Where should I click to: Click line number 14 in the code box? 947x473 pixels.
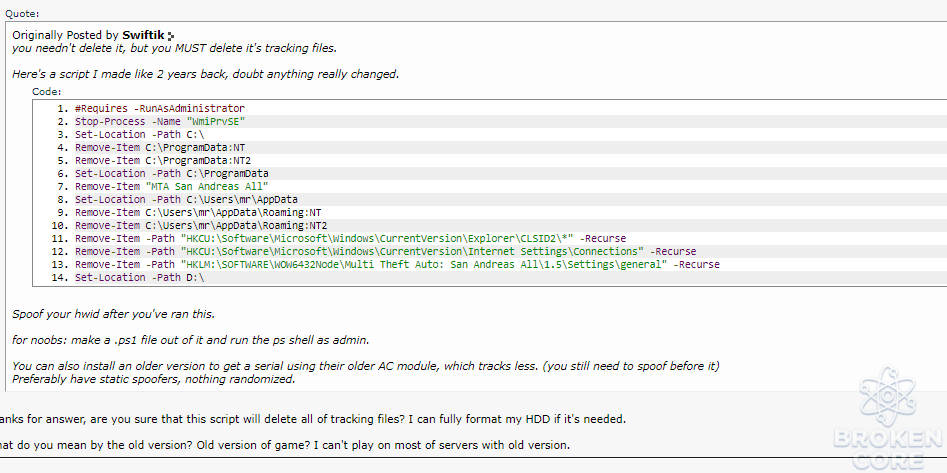coord(61,277)
